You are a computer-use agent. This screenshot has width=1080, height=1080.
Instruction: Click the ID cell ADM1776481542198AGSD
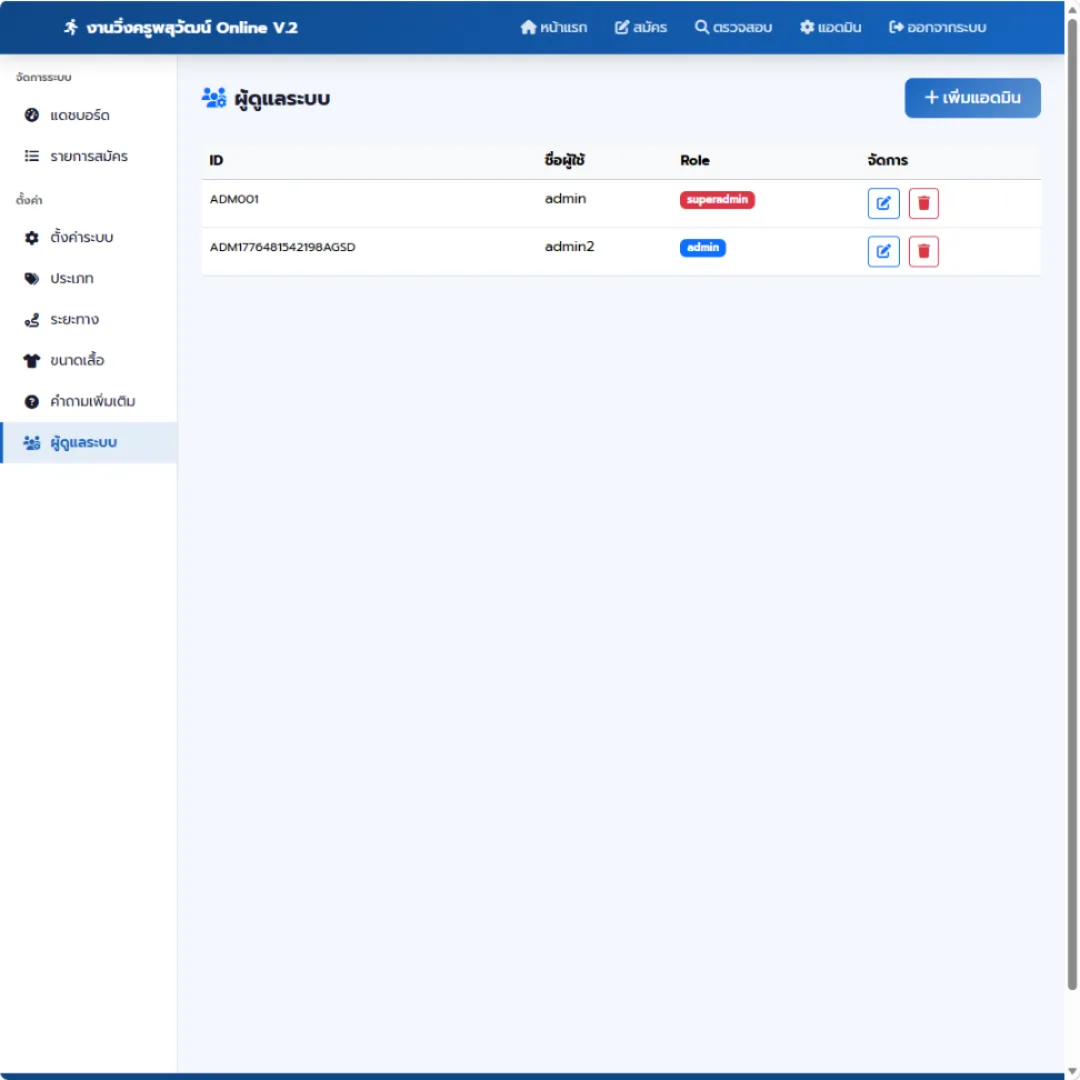pyautogui.click(x=282, y=247)
